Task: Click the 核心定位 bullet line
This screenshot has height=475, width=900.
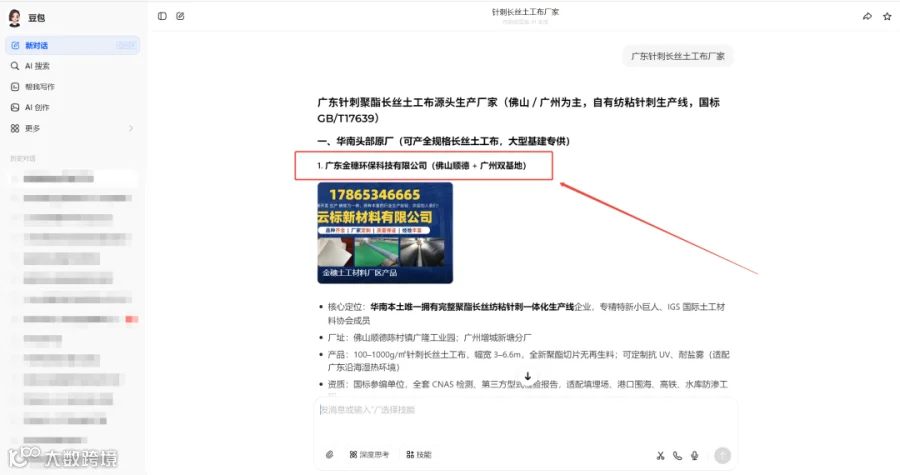Action: click(x=526, y=313)
